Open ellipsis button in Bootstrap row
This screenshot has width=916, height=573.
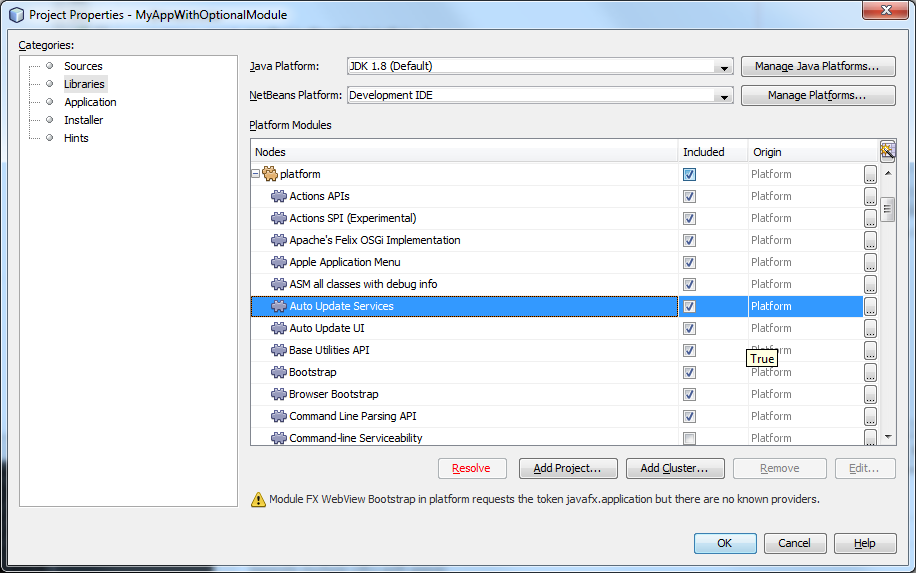870,372
